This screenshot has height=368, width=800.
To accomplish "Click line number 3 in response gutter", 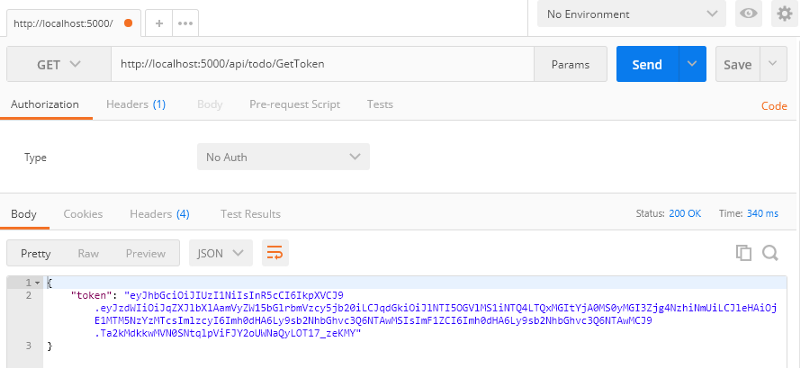I will click(29, 346).
